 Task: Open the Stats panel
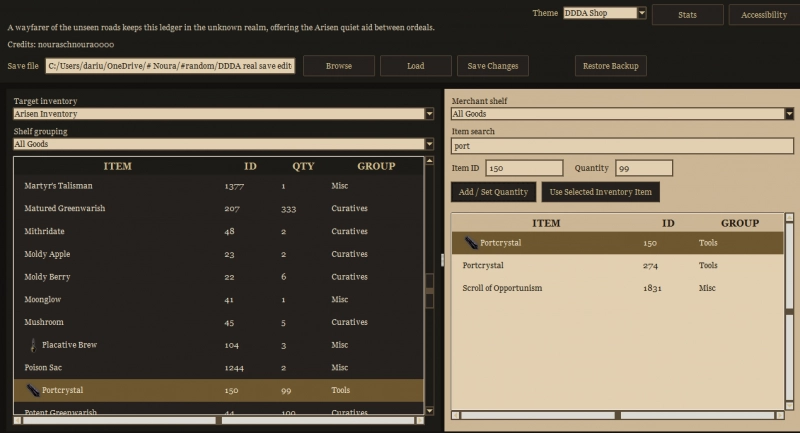tap(687, 15)
